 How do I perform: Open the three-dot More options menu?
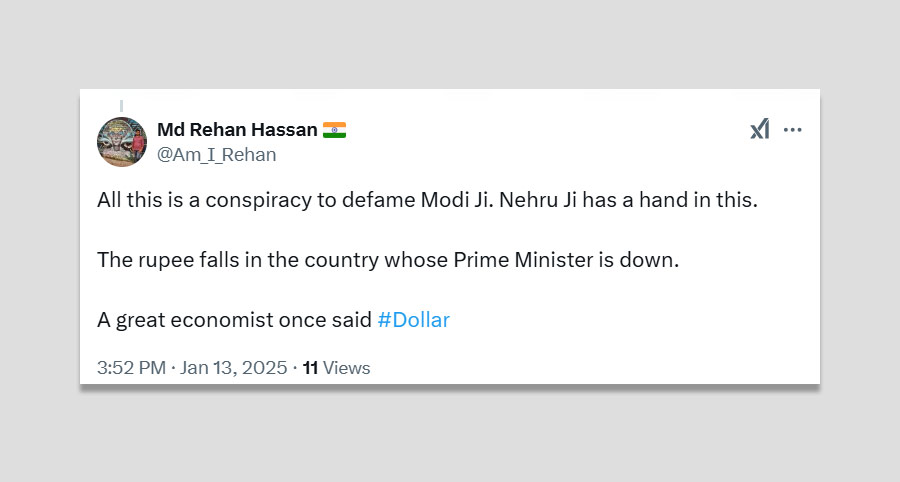[x=793, y=130]
